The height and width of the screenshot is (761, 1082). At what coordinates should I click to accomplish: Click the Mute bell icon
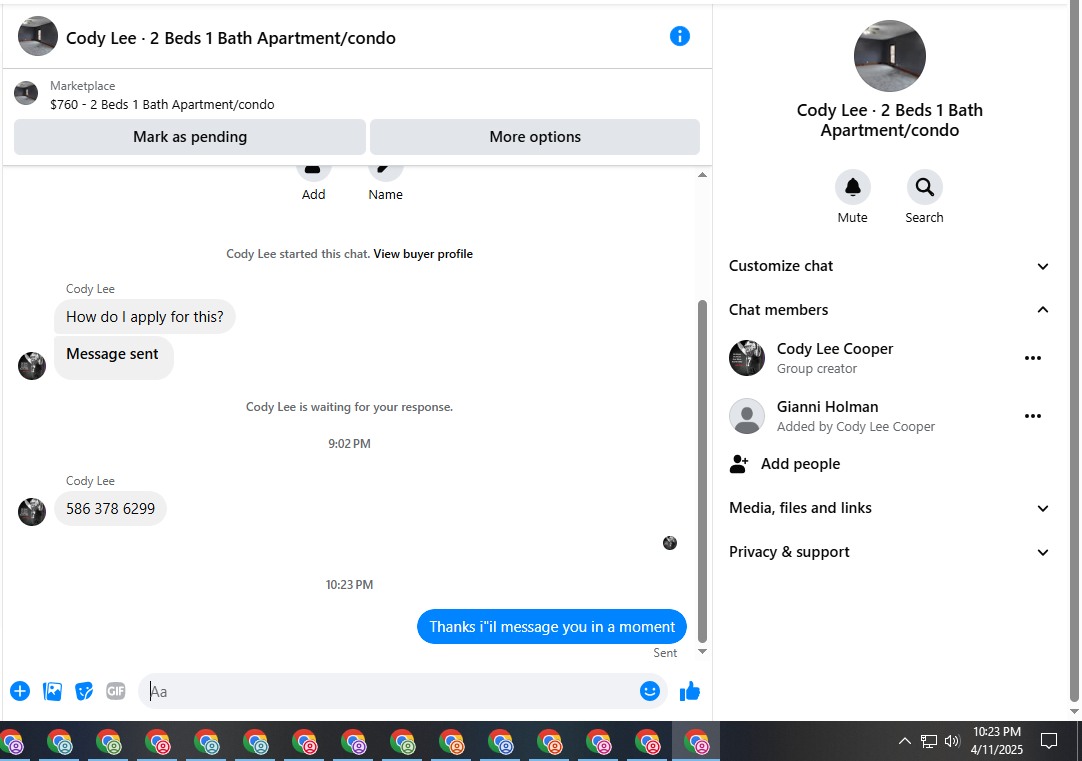[853, 187]
